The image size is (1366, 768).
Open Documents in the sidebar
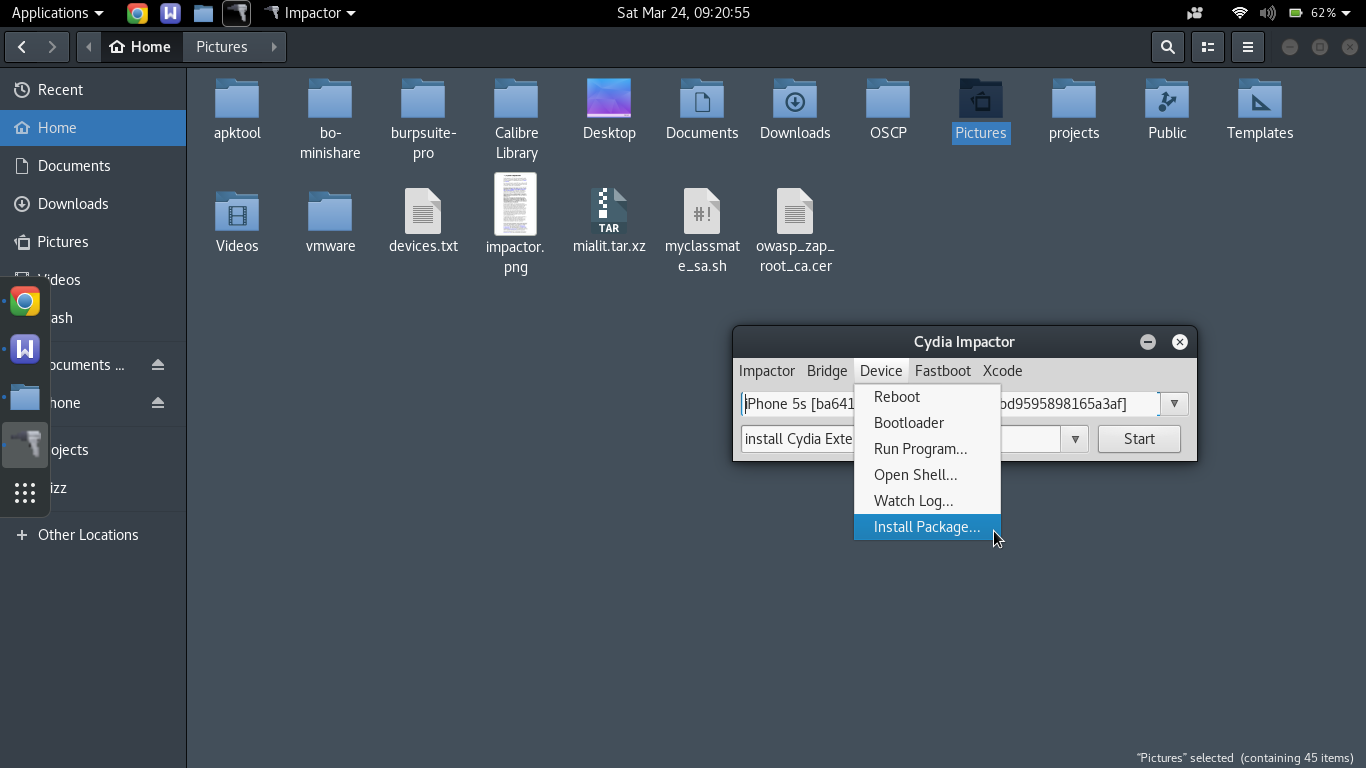coord(93,166)
